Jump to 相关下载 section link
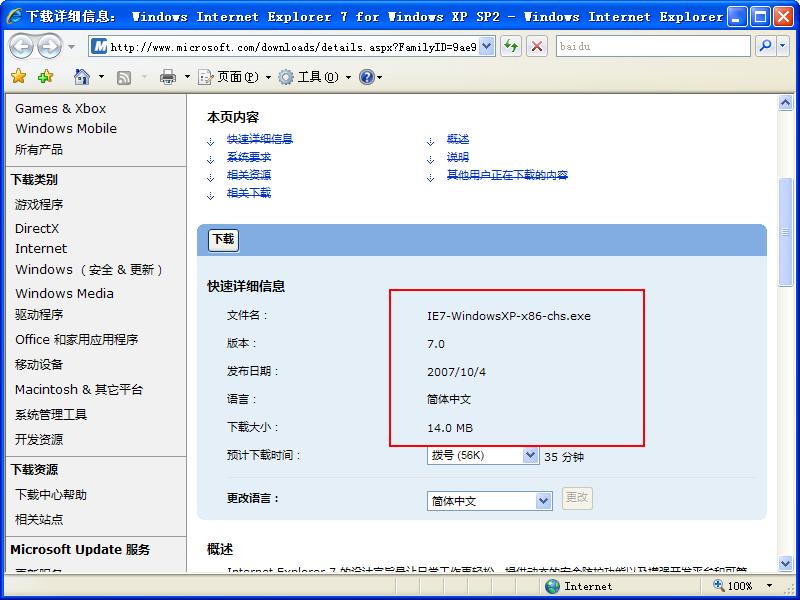This screenshot has width=800, height=600. [248, 193]
